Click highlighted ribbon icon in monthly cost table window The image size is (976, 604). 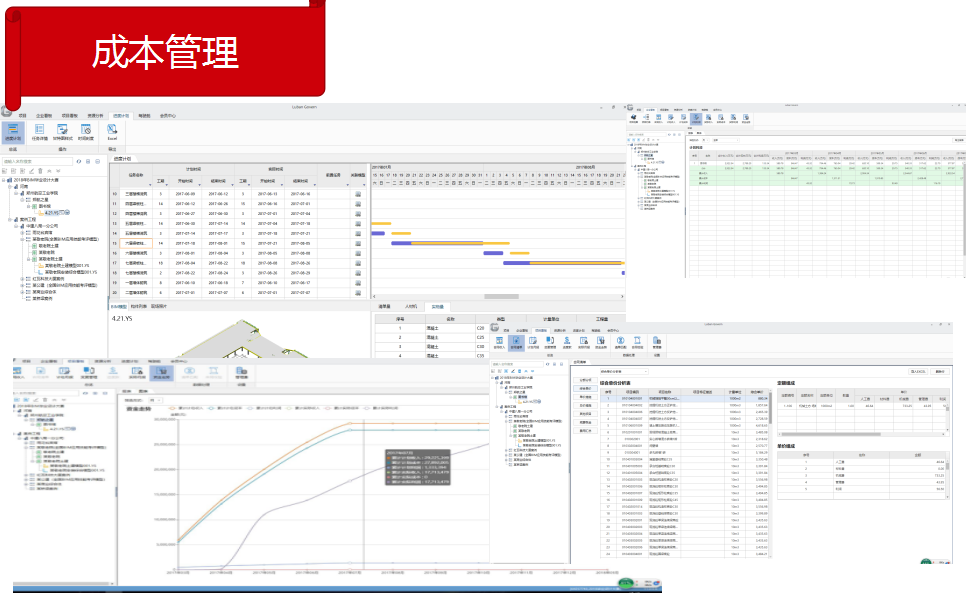pyautogui.click(x=696, y=118)
